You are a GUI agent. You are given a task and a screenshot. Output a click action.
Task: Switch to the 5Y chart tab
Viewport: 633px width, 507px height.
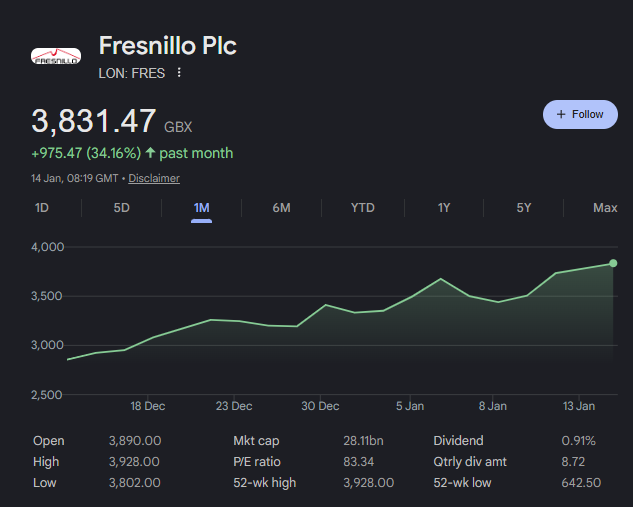click(524, 208)
